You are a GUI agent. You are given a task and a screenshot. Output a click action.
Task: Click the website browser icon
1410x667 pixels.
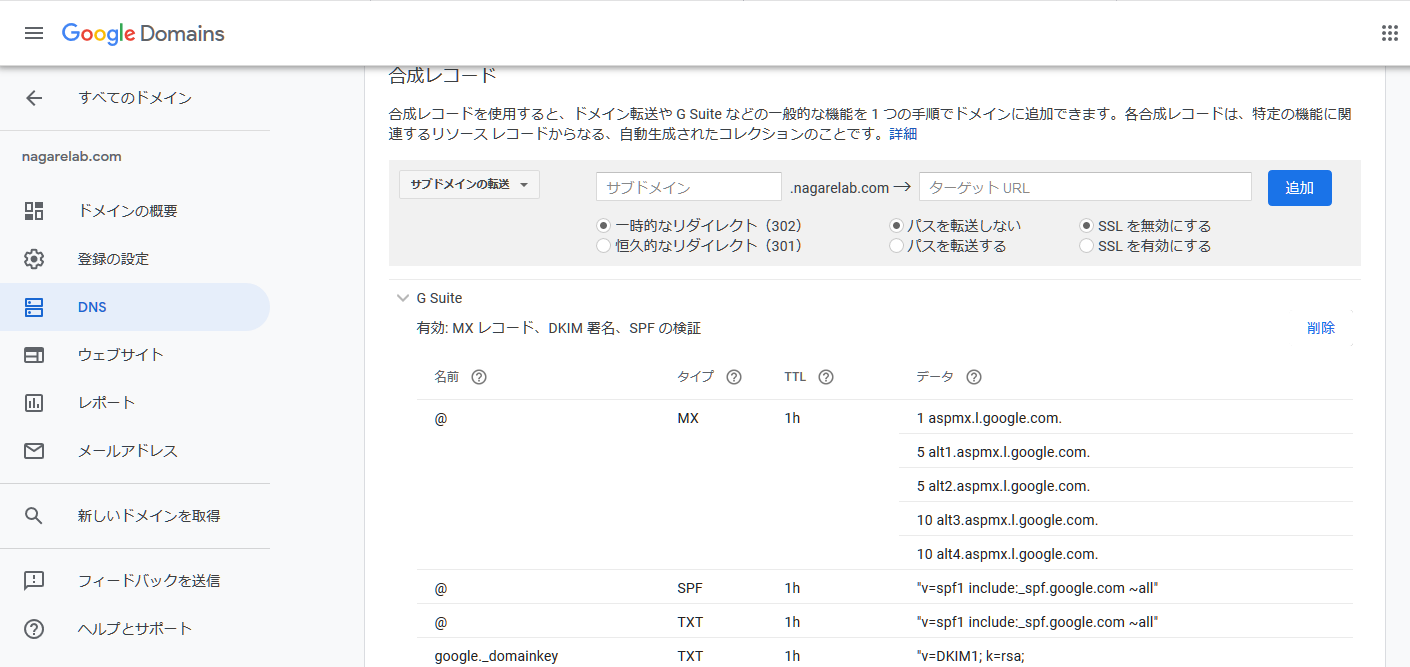tap(34, 355)
